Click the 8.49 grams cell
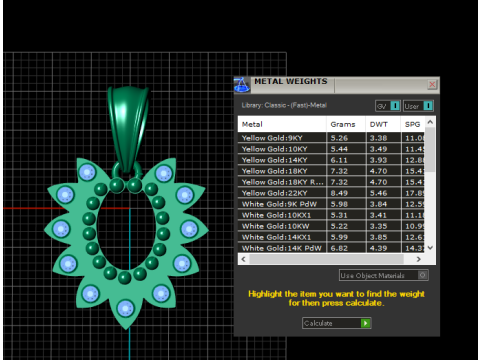 point(346,193)
